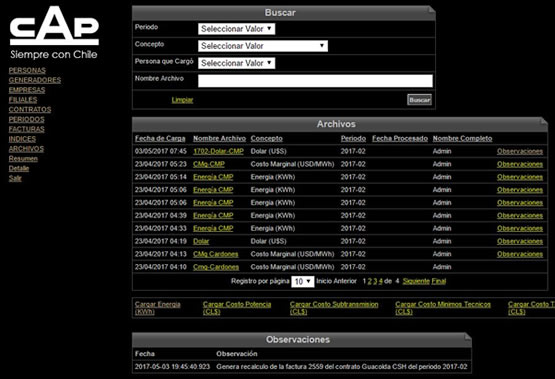Image resolution: width=555 pixels, height=379 pixels.
Task: Navigate to INDICES in sidebar
Action: (x=22, y=139)
